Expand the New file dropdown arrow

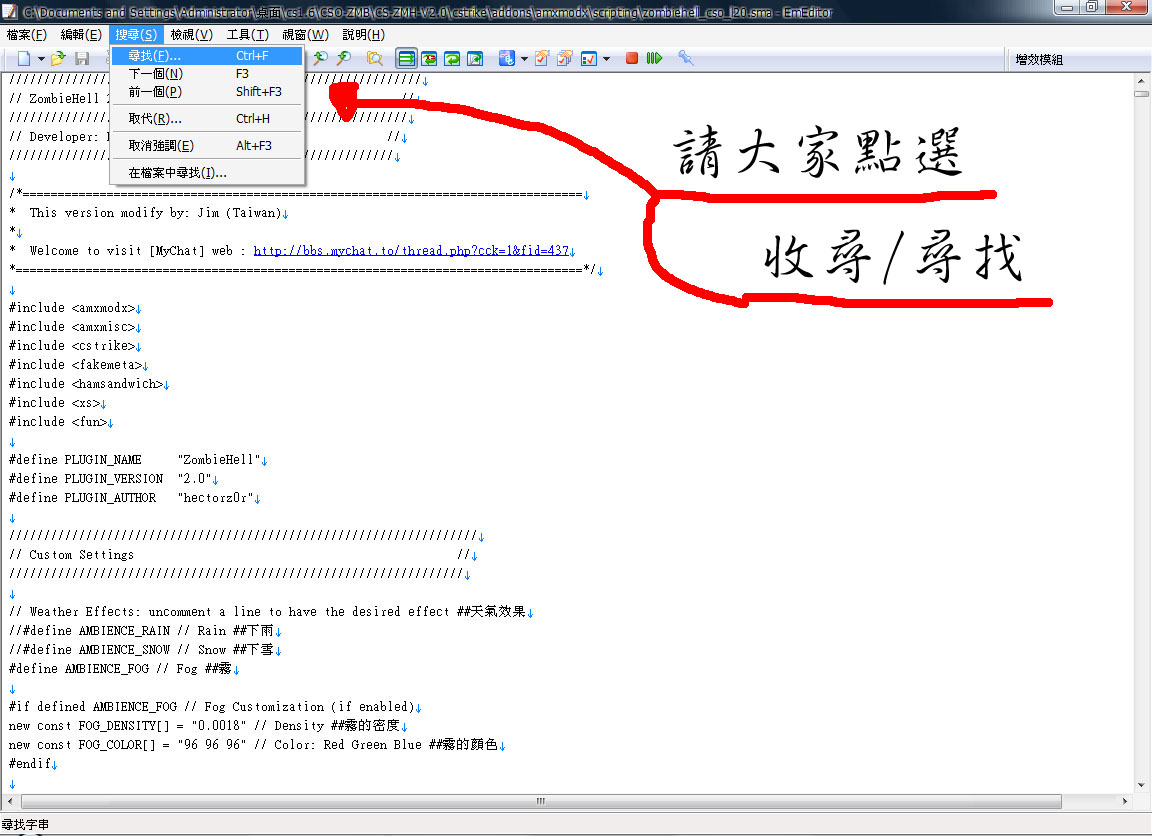pos(39,59)
